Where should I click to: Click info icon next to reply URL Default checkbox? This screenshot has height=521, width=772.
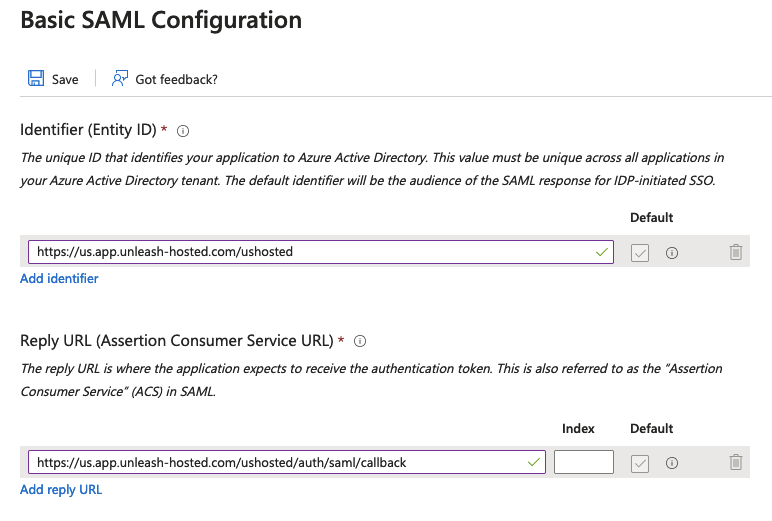[x=672, y=463]
